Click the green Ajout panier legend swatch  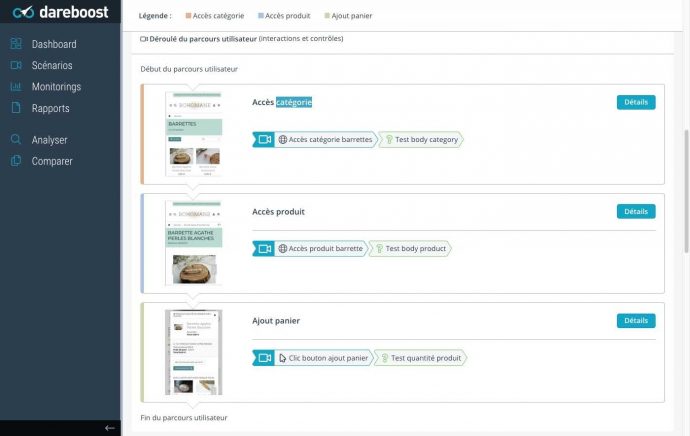[327, 16]
